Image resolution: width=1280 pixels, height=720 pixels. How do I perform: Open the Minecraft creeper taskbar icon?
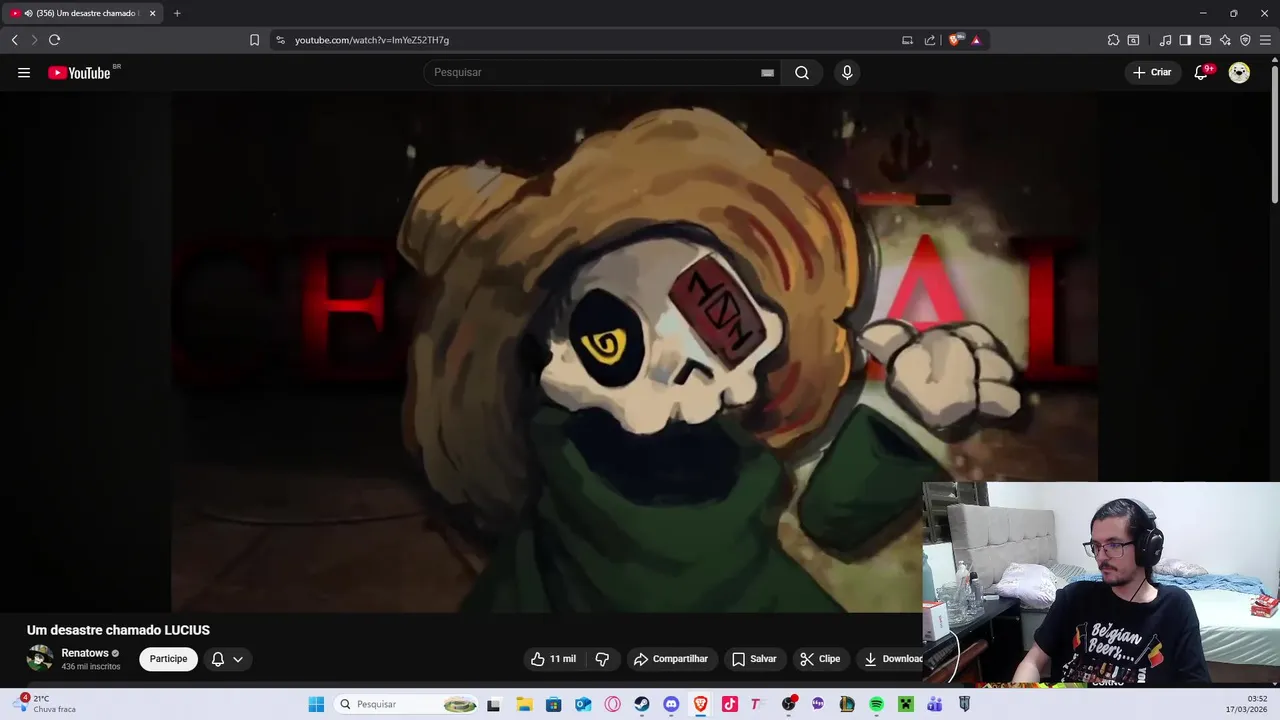tap(905, 704)
